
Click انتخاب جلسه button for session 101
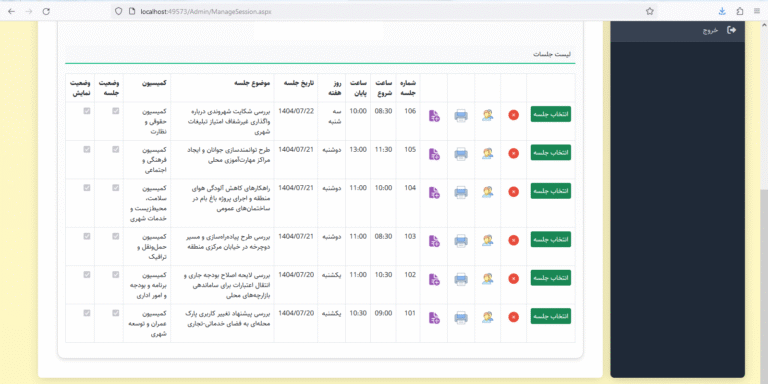(x=551, y=316)
